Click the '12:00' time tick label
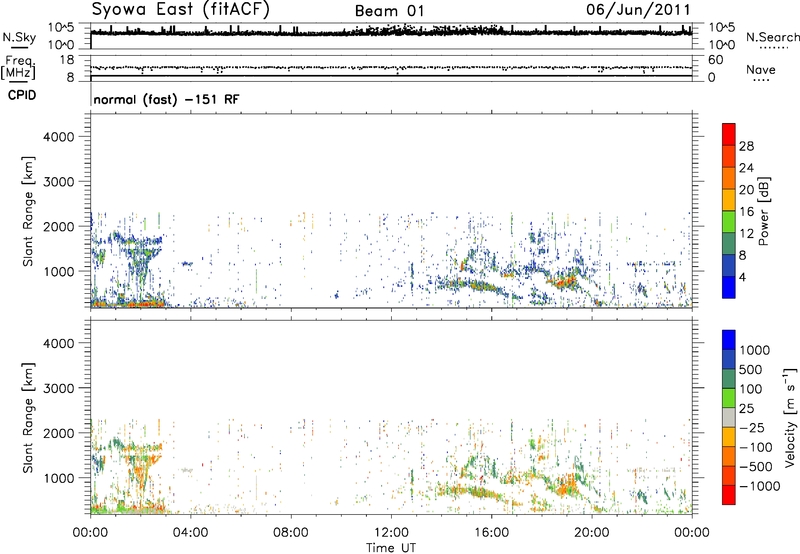Image resolution: width=800 pixels, height=554 pixels. point(391,533)
